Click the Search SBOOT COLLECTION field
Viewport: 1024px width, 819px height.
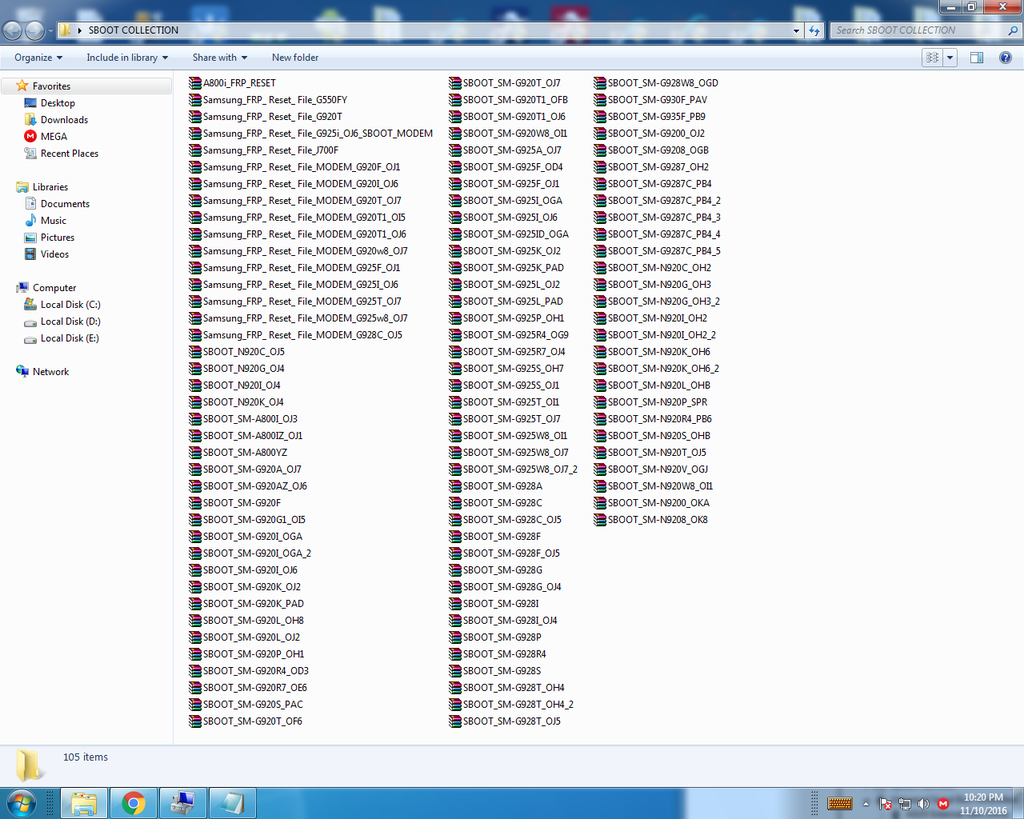coord(920,30)
